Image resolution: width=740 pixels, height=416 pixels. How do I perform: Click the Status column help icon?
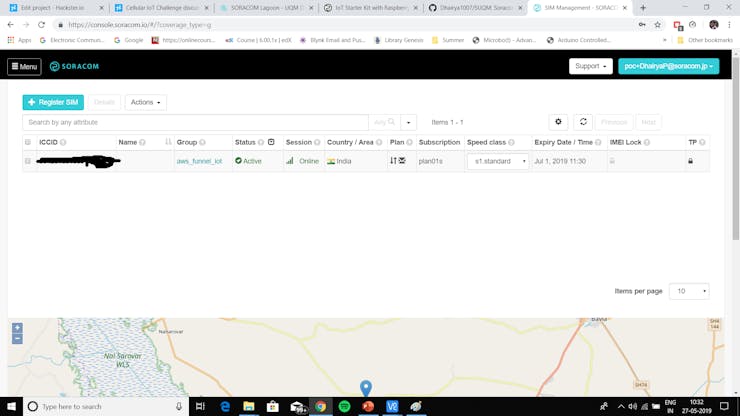pos(261,142)
